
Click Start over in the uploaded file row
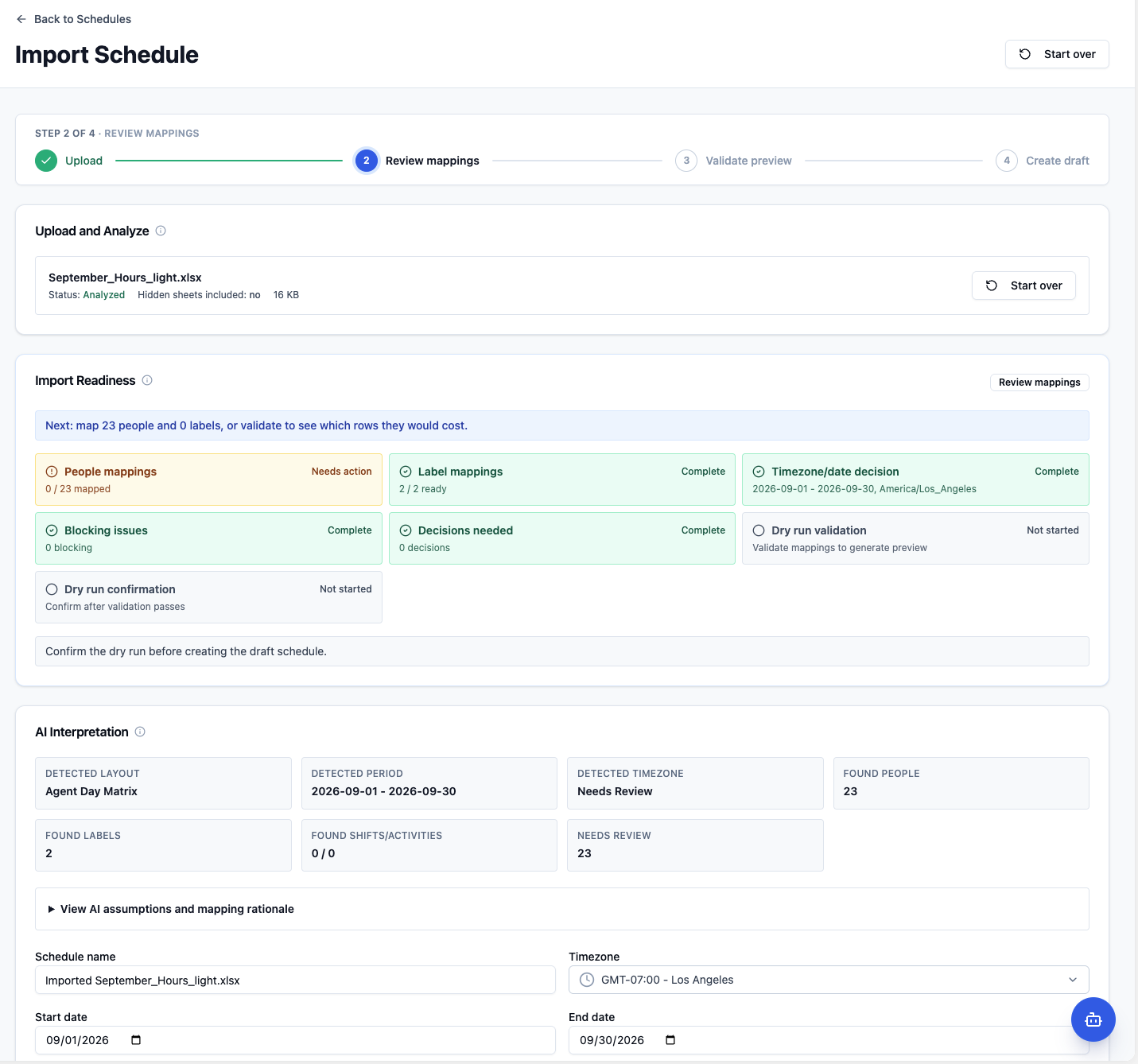coord(1023,285)
